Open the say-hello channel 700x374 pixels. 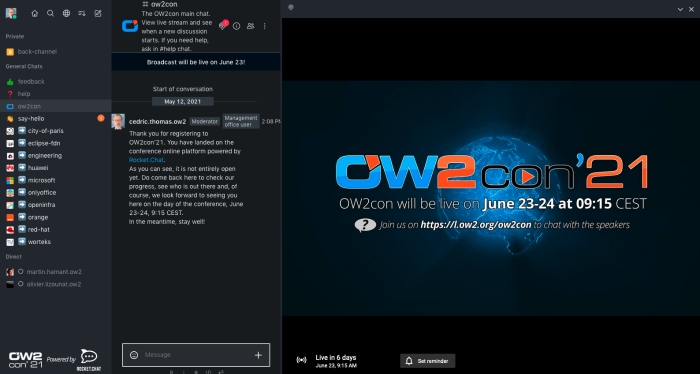(x=55, y=118)
